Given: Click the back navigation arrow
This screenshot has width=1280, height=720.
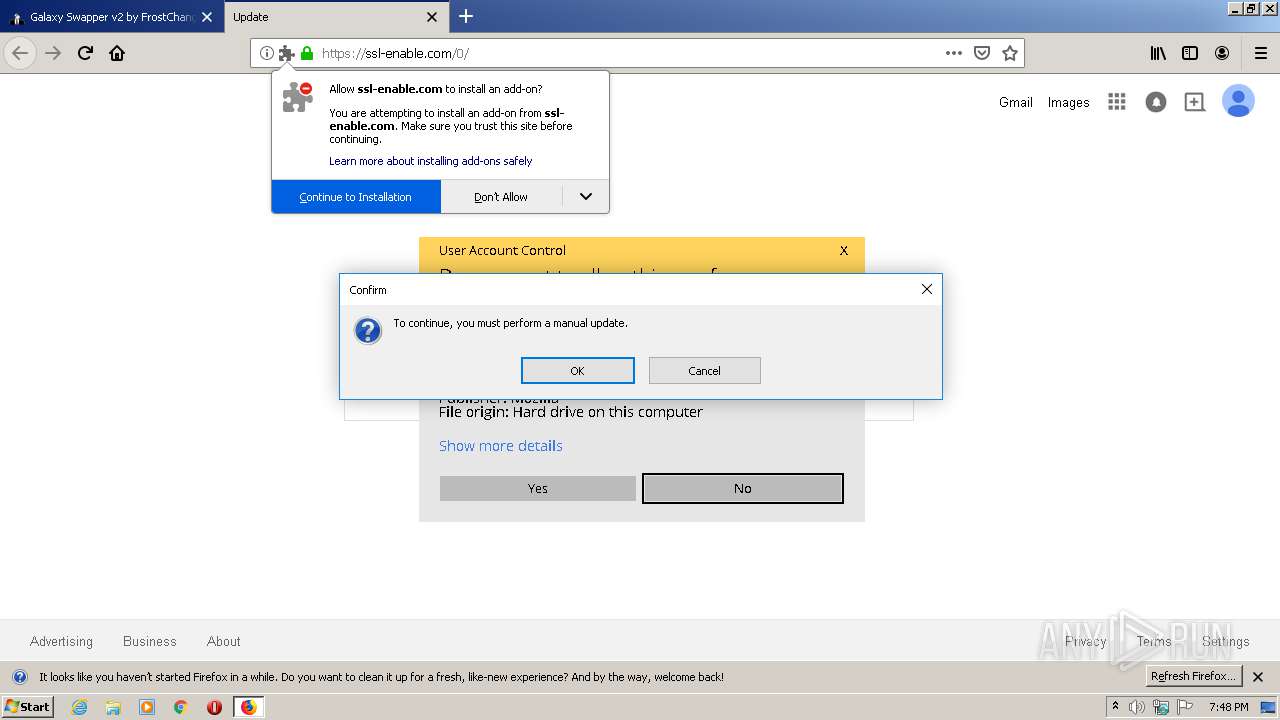Looking at the screenshot, I should click(x=20, y=53).
